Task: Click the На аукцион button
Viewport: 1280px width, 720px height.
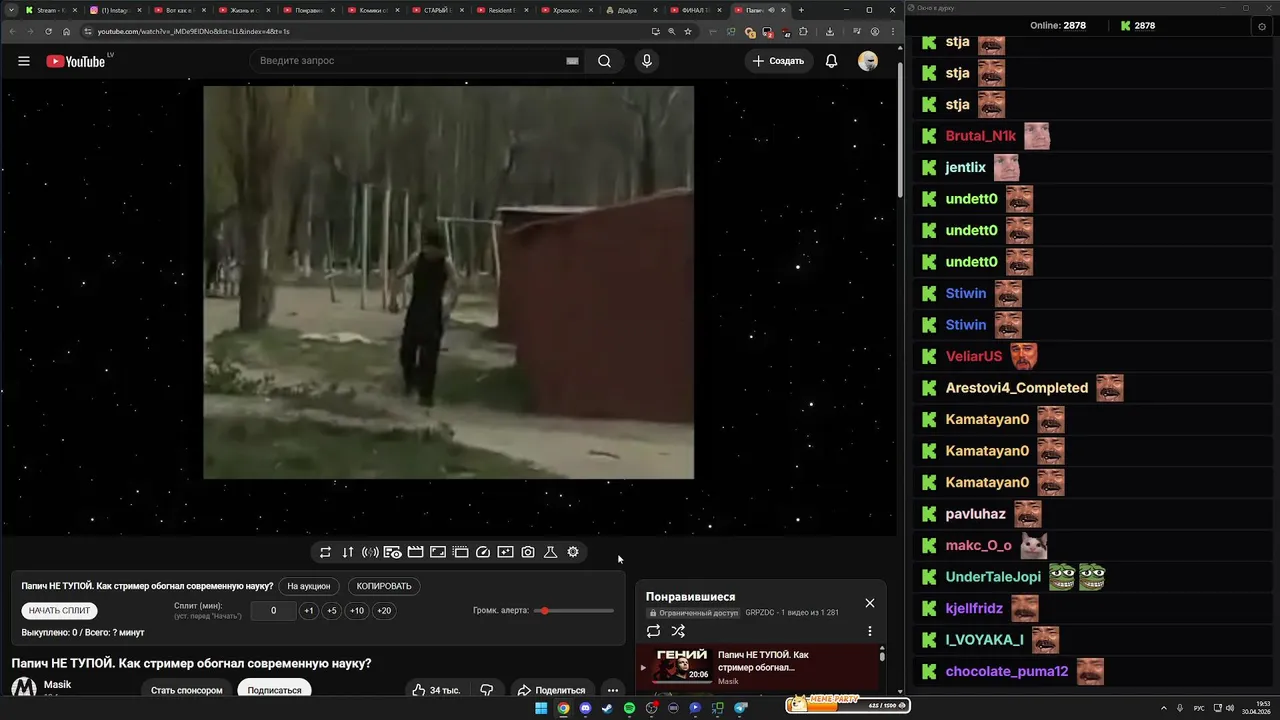Action: click(308, 586)
